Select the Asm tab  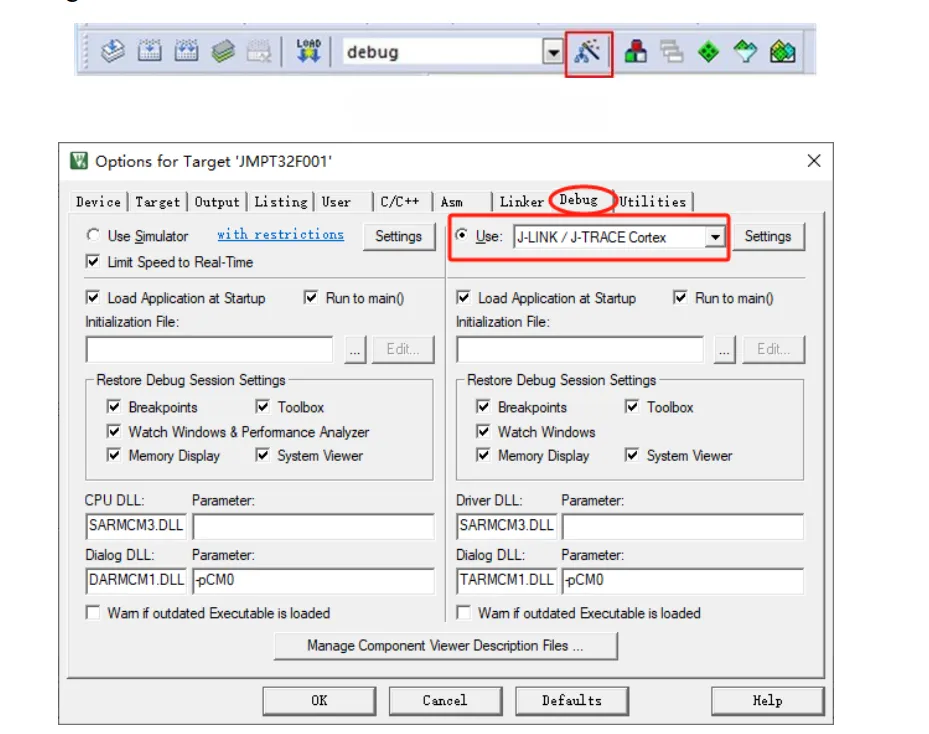tap(451, 202)
